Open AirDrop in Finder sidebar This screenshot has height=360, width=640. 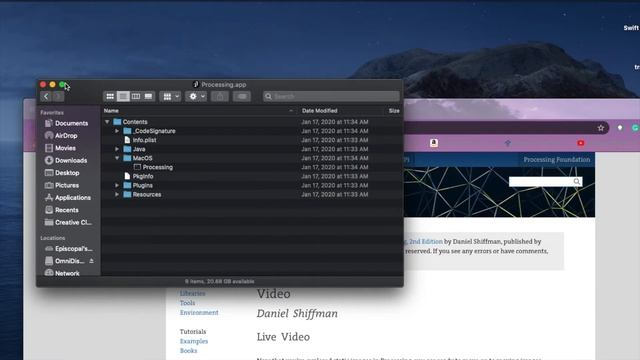[67, 136]
